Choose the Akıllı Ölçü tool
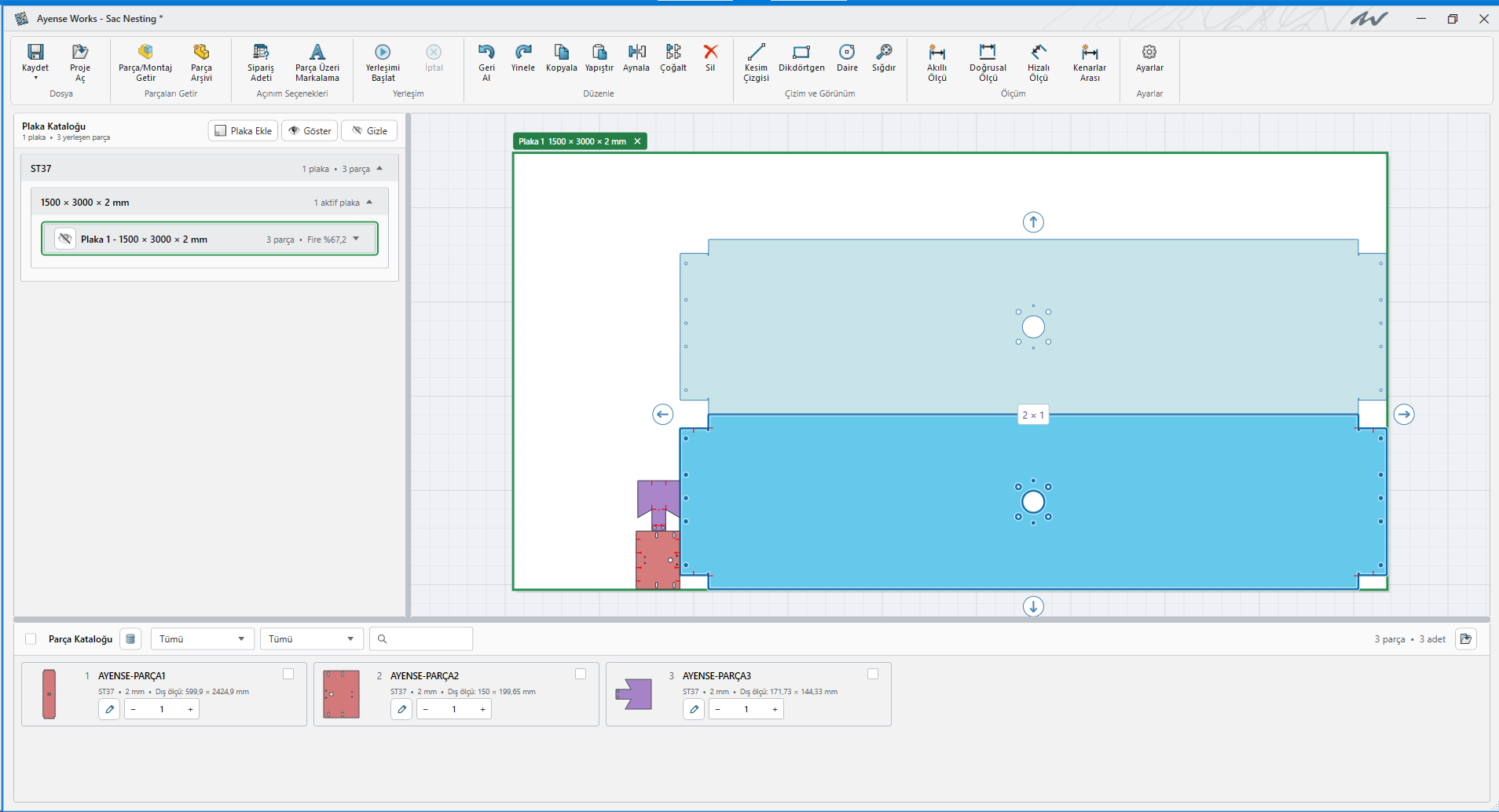The width and height of the screenshot is (1499, 812). (936, 62)
